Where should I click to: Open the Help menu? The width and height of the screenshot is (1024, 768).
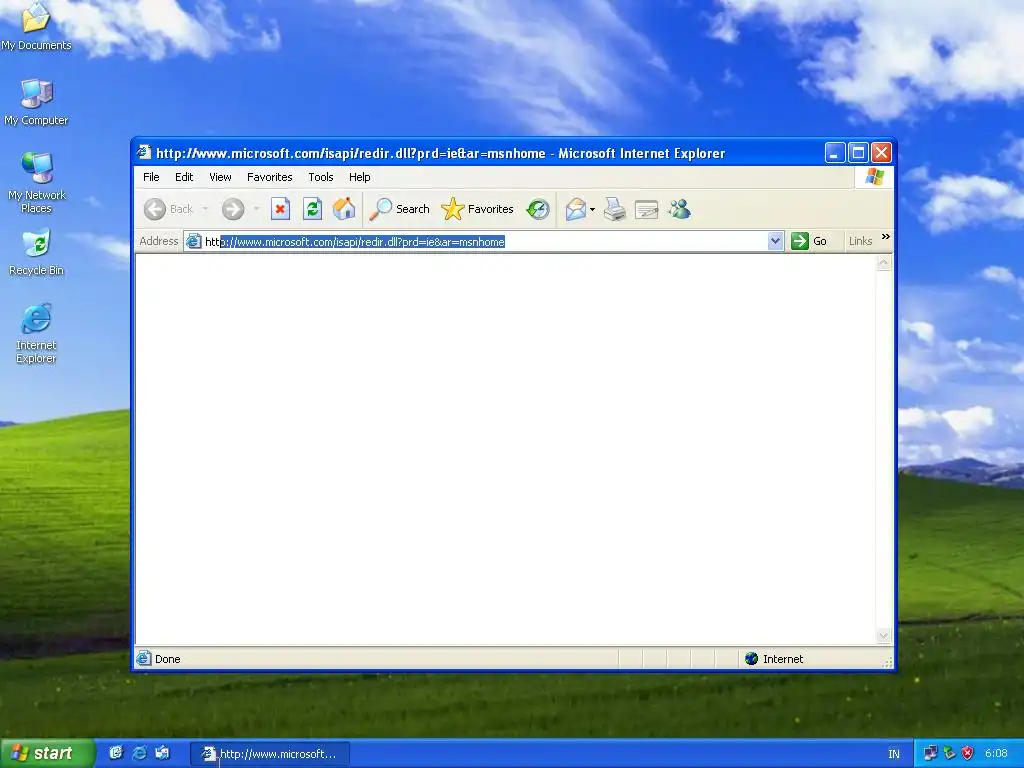(359, 177)
